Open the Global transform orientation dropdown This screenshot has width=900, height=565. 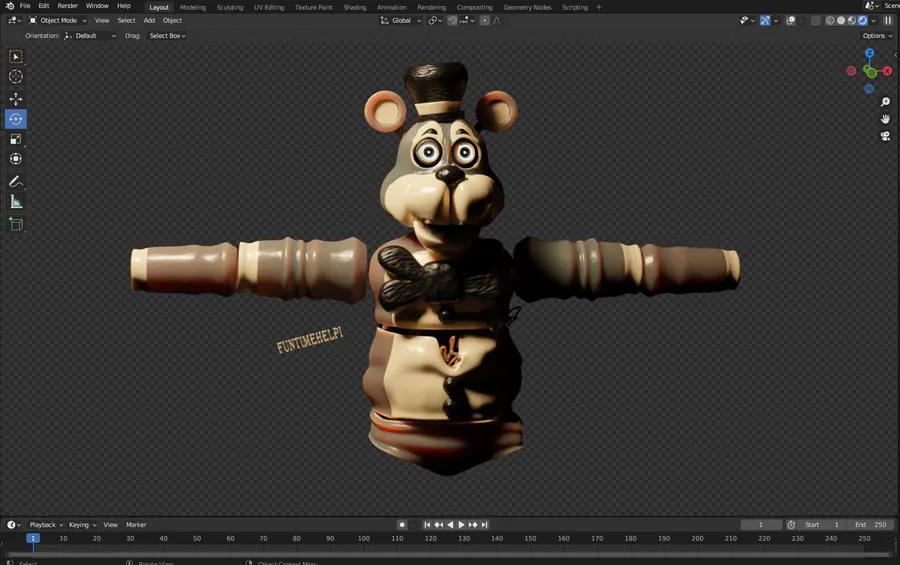coord(401,21)
